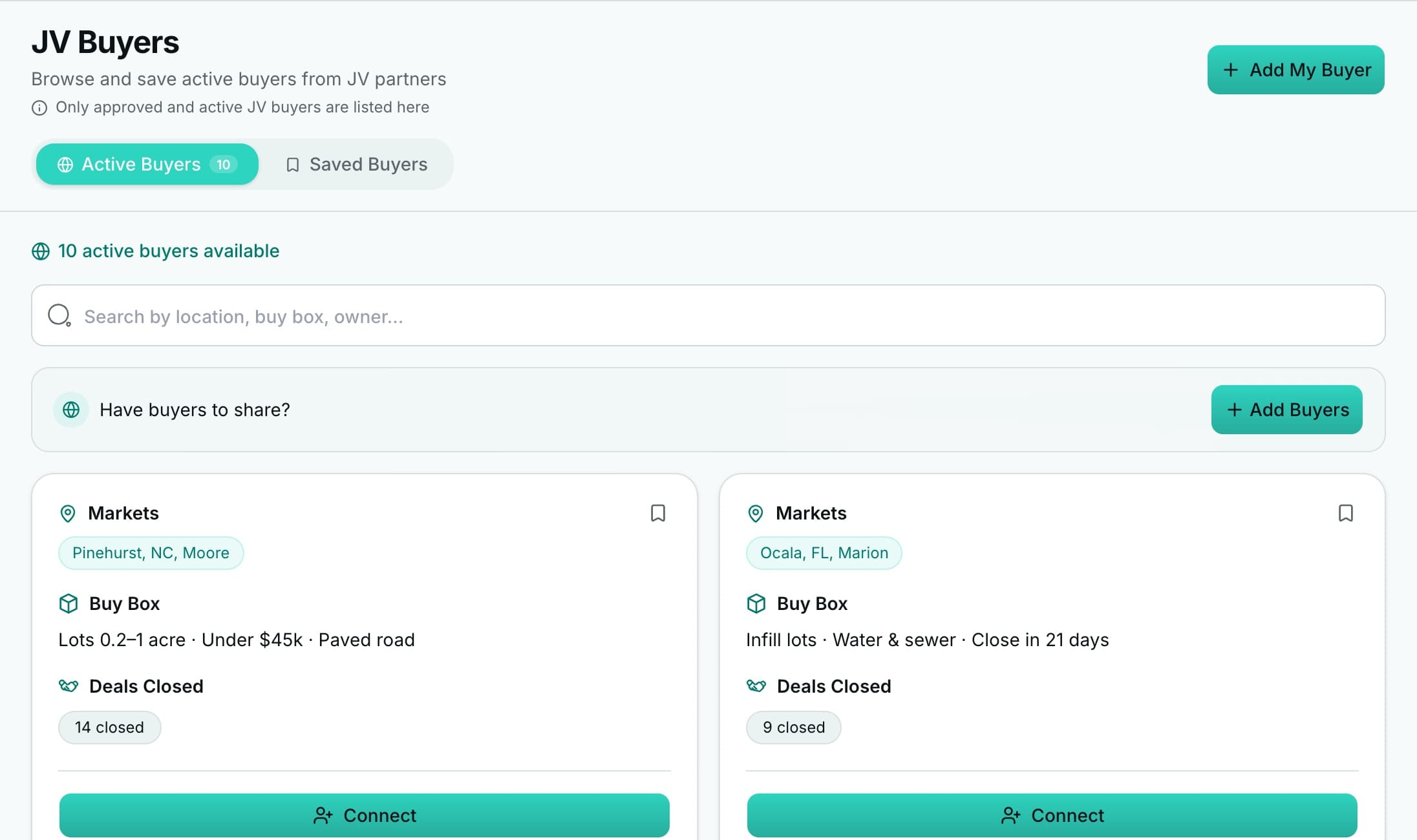1417x840 pixels.
Task: Click the Buy Box cube icon on Pinehurst card
Action: pos(69,604)
